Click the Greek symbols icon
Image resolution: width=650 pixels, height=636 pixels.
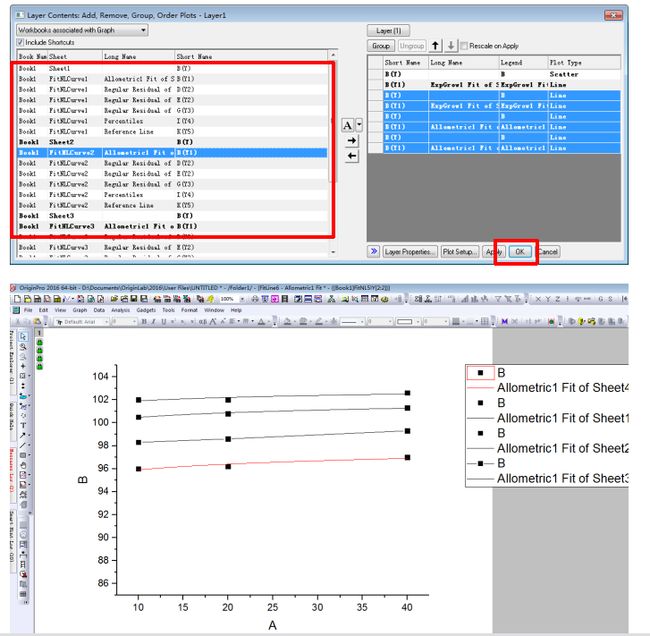[x=203, y=321]
